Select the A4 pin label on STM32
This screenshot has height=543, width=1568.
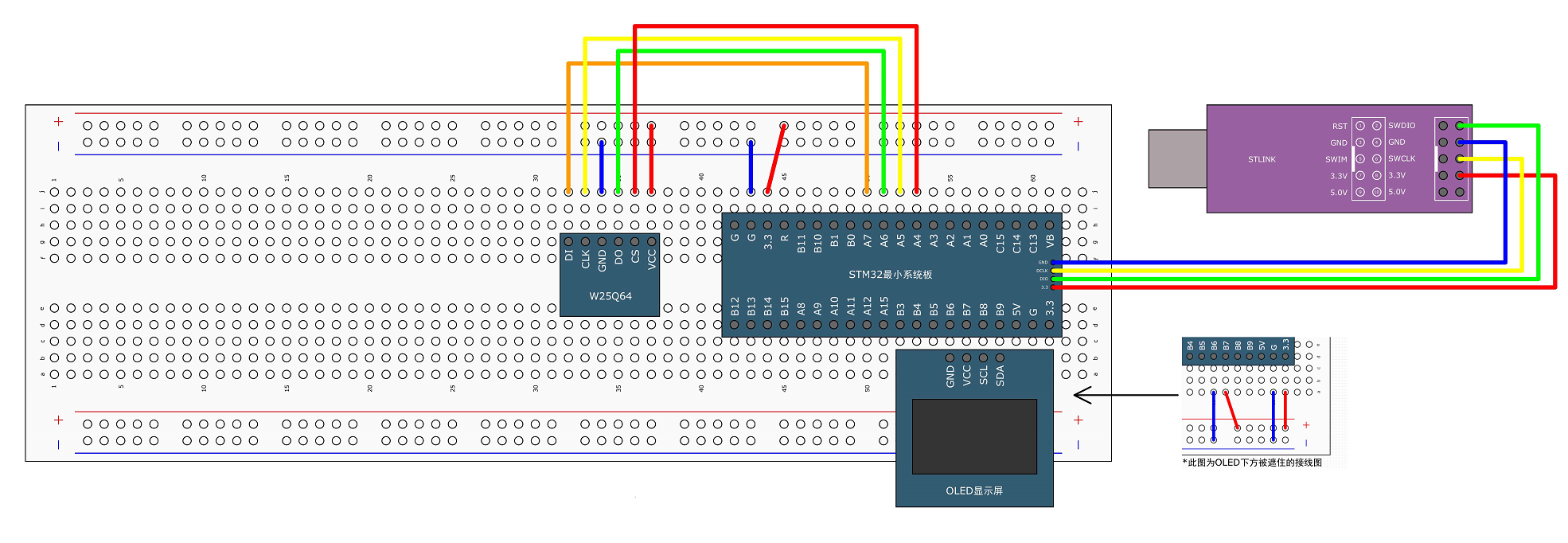click(x=917, y=240)
